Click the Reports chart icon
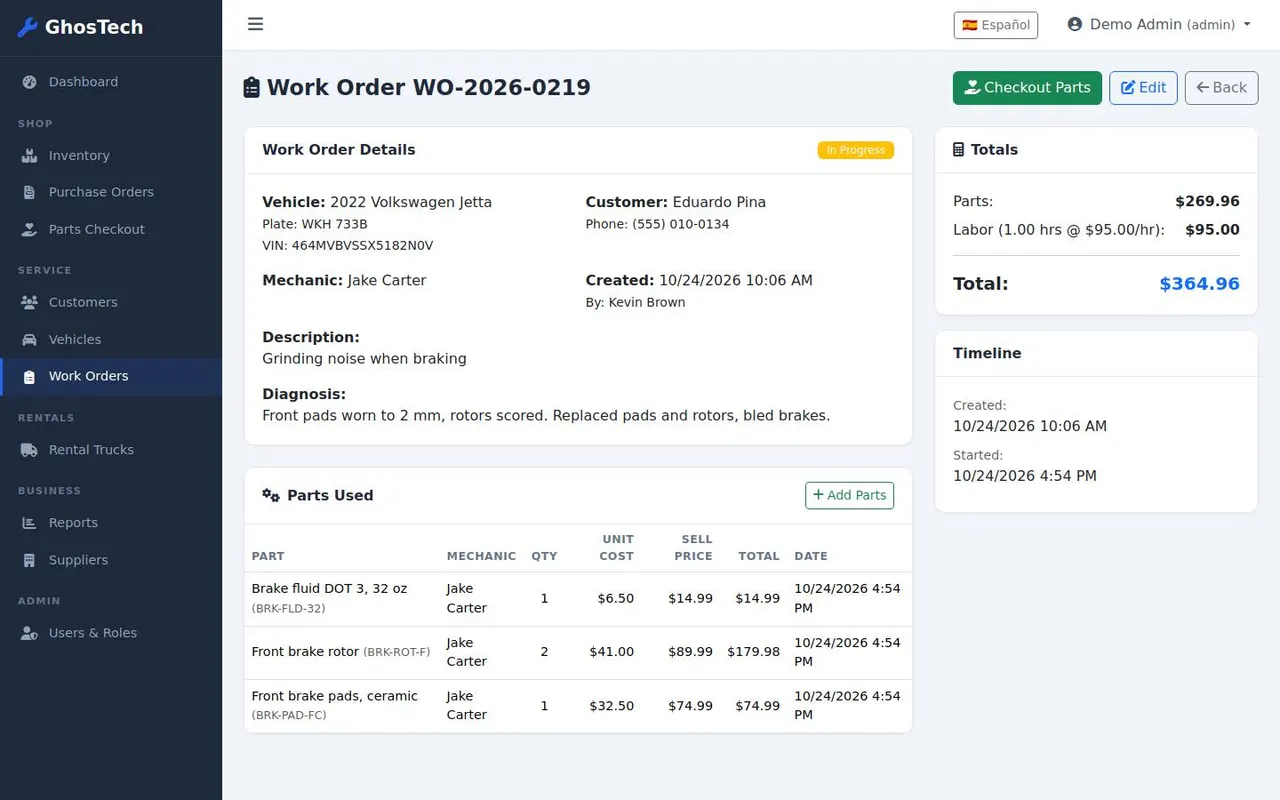The image size is (1280, 800). pyautogui.click(x=29, y=523)
